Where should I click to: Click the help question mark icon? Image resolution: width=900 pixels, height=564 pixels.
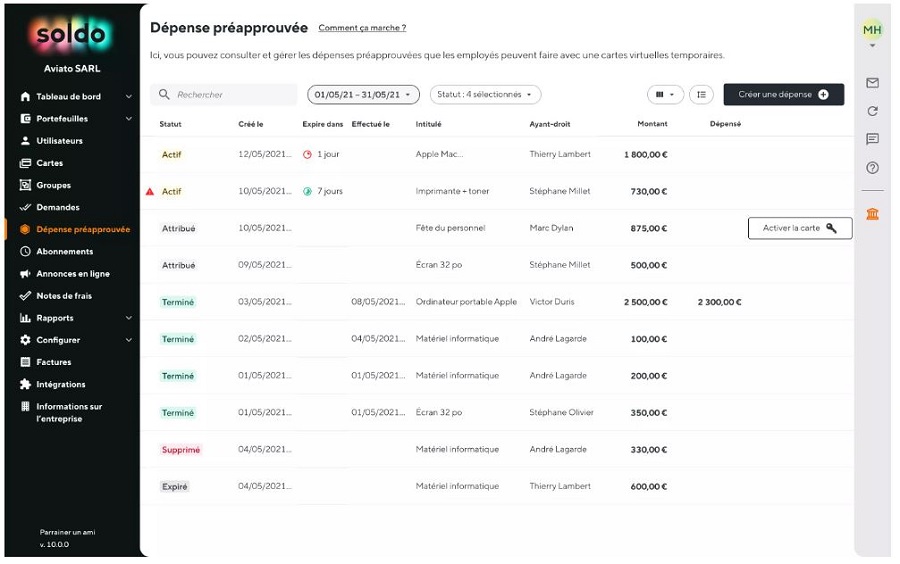coord(872,168)
